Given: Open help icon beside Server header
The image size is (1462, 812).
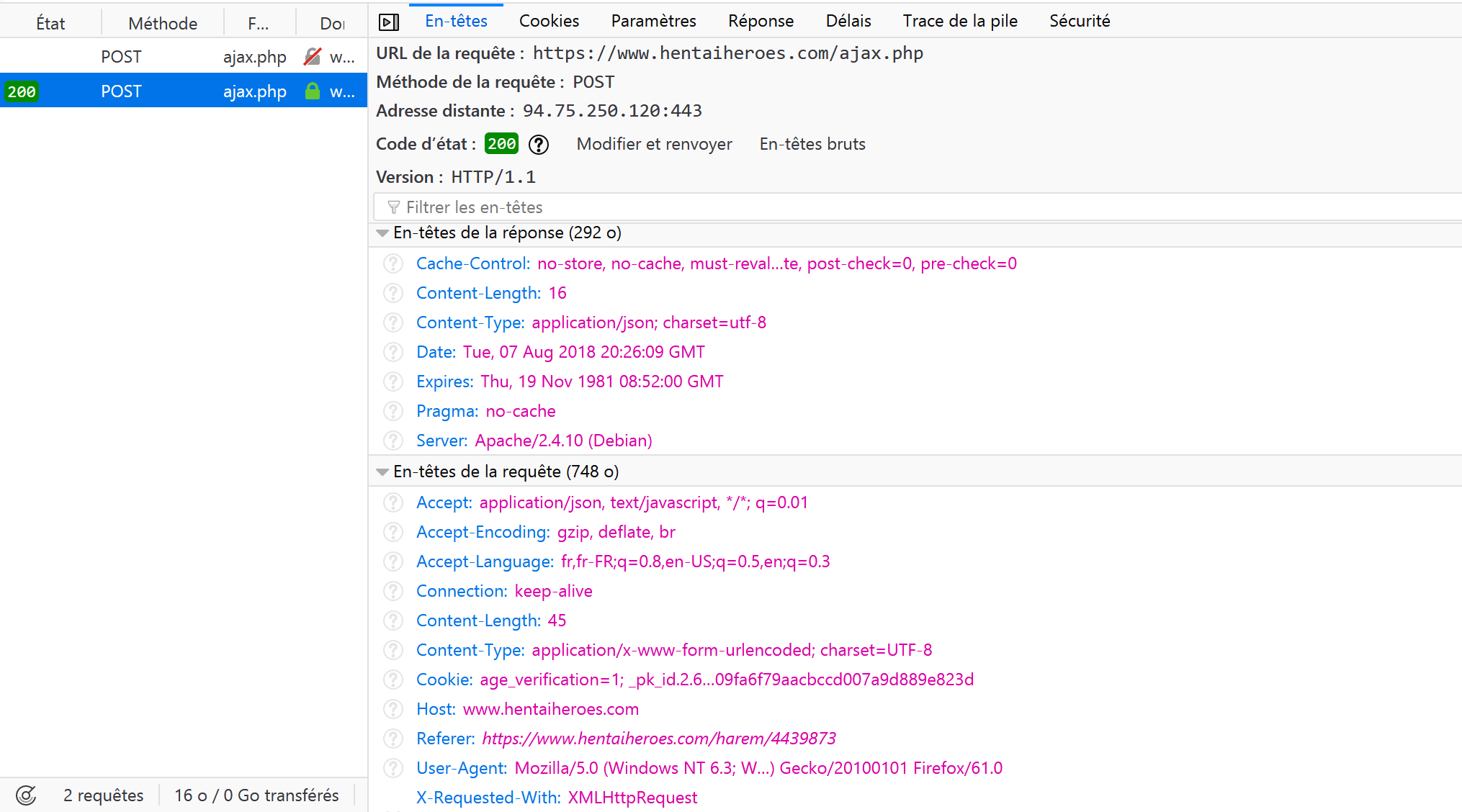Looking at the screenshot, I should tap(393, 441).
